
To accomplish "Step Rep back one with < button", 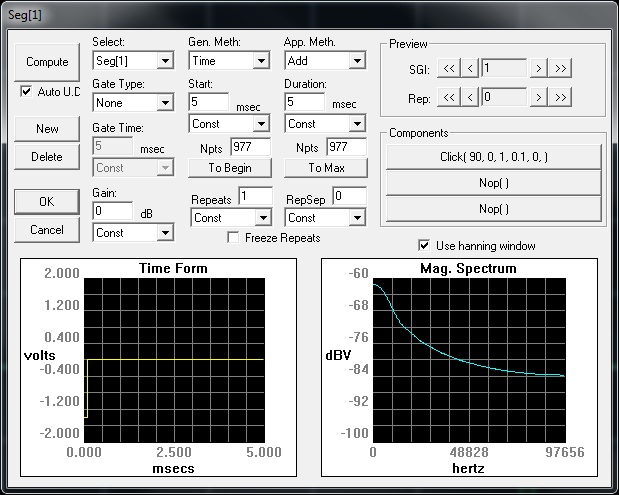I will pyautogui.click(x=470, y=97).
